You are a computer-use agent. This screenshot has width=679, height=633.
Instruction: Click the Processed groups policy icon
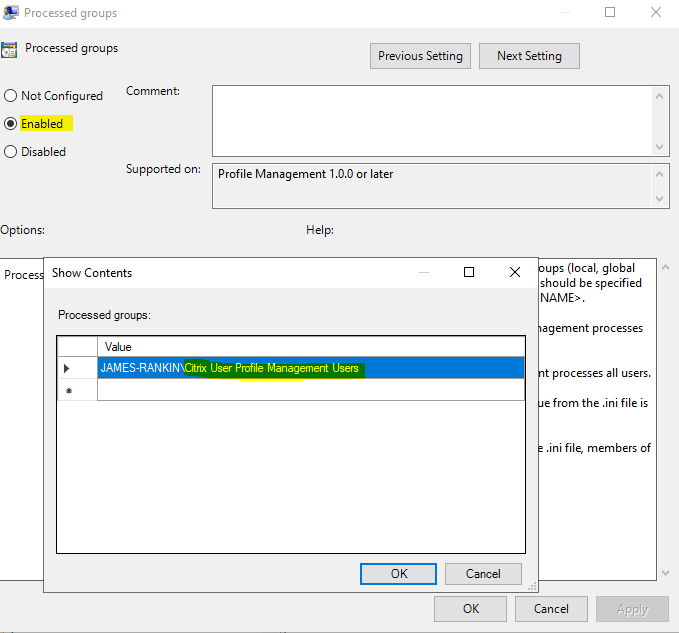click(x=9, y=50)
